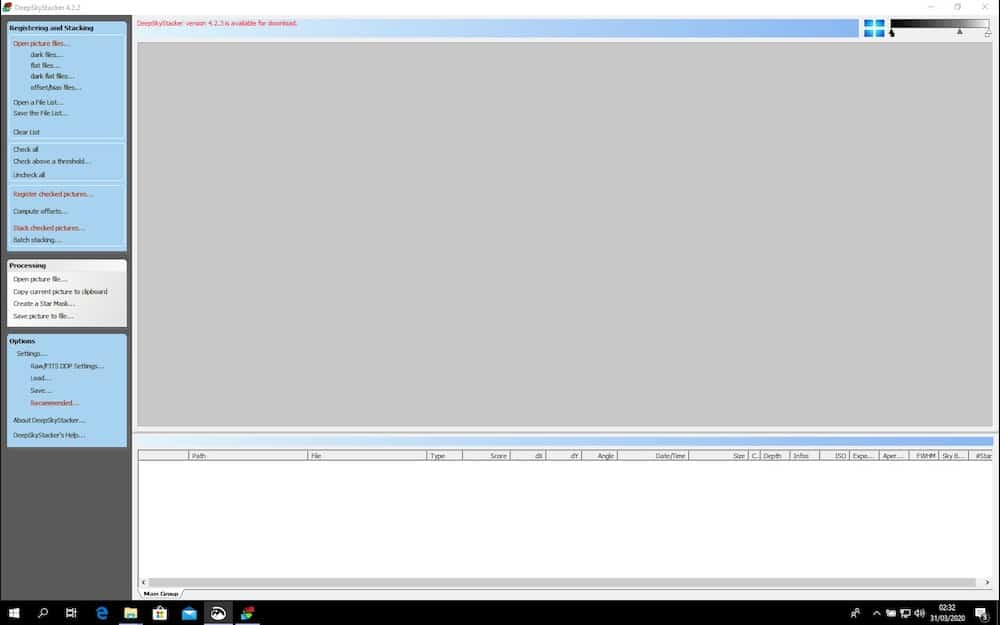Click the new version available for download notice

217,24
